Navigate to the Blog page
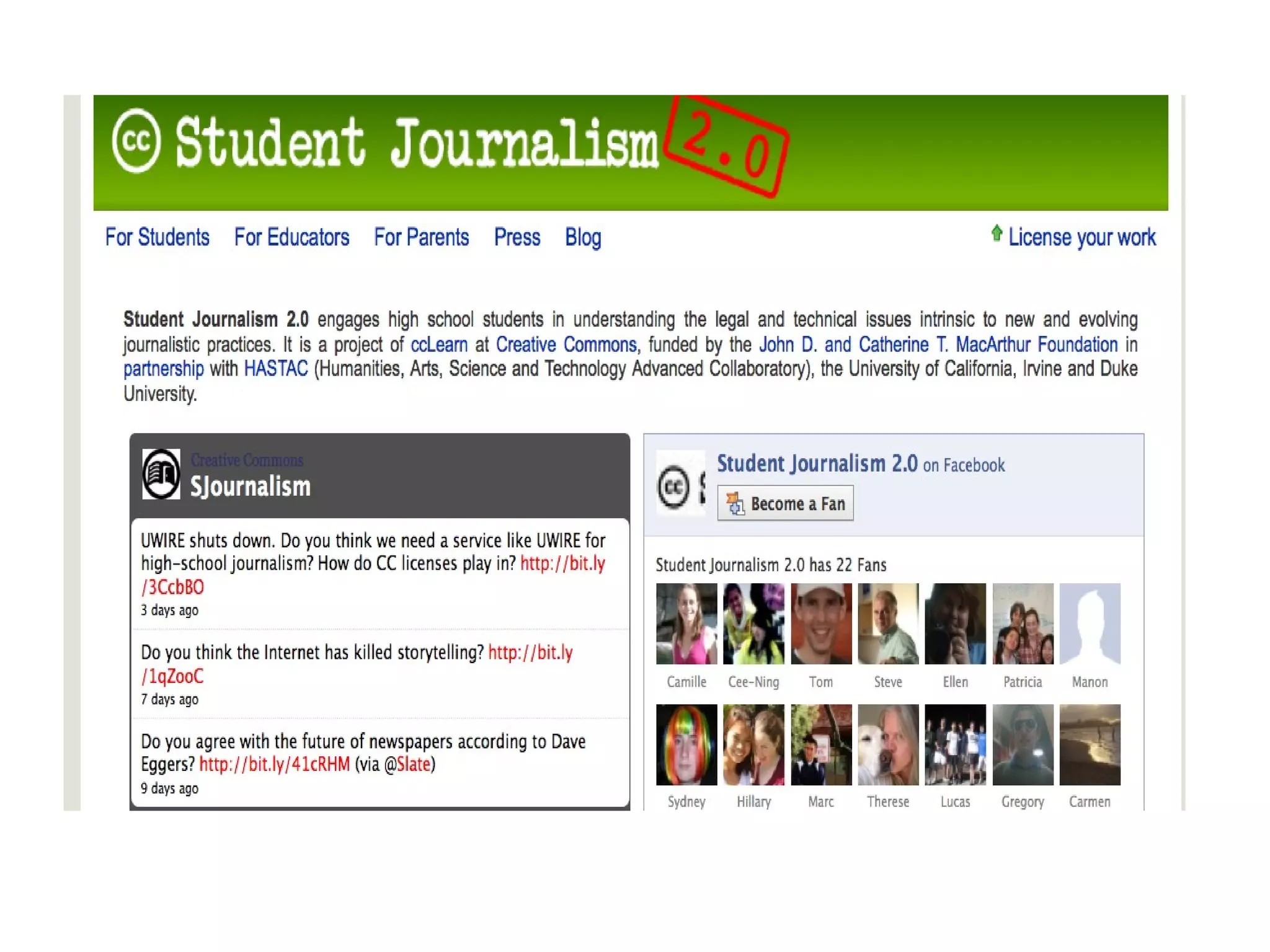 583,237
